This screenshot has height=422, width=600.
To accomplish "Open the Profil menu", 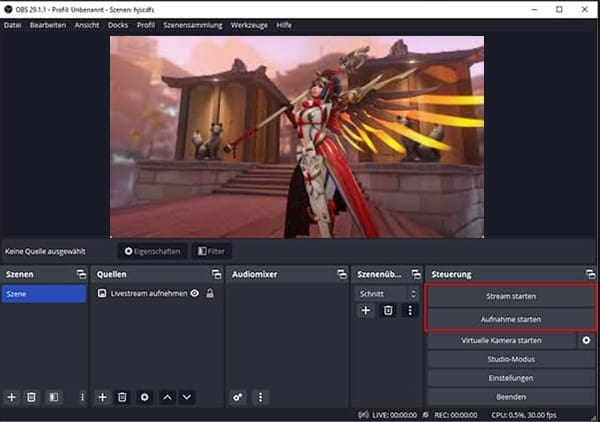I will (x=146, y=25).
